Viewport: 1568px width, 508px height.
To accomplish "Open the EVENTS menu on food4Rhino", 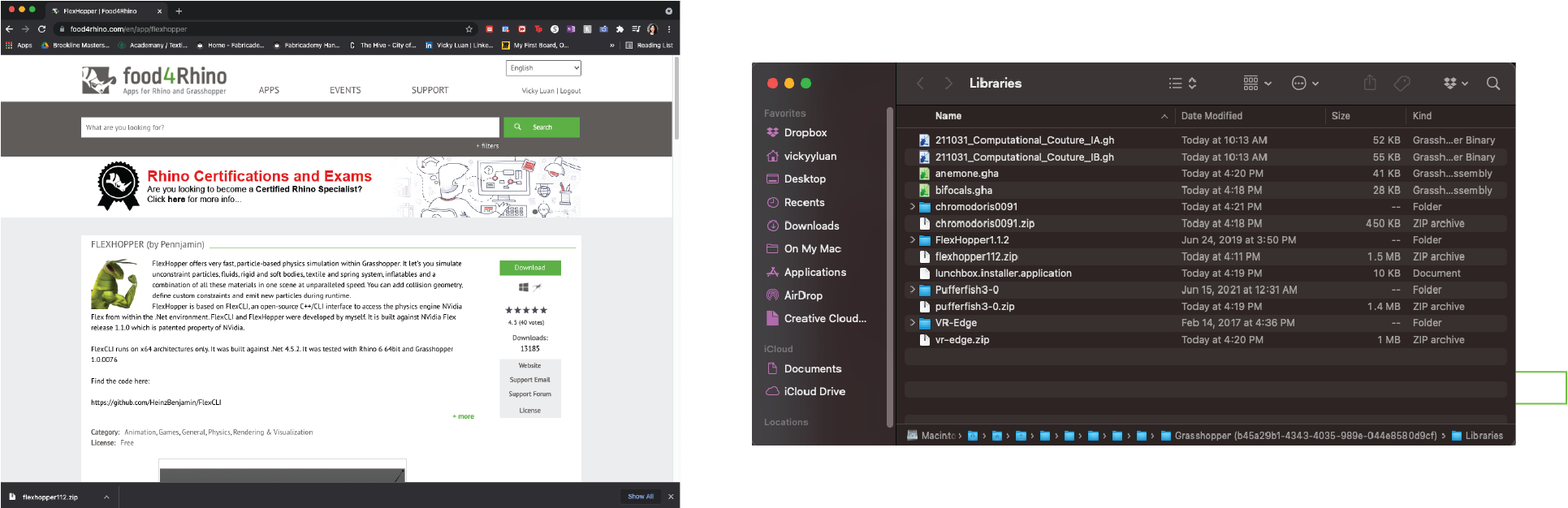I will coord(345,90).
